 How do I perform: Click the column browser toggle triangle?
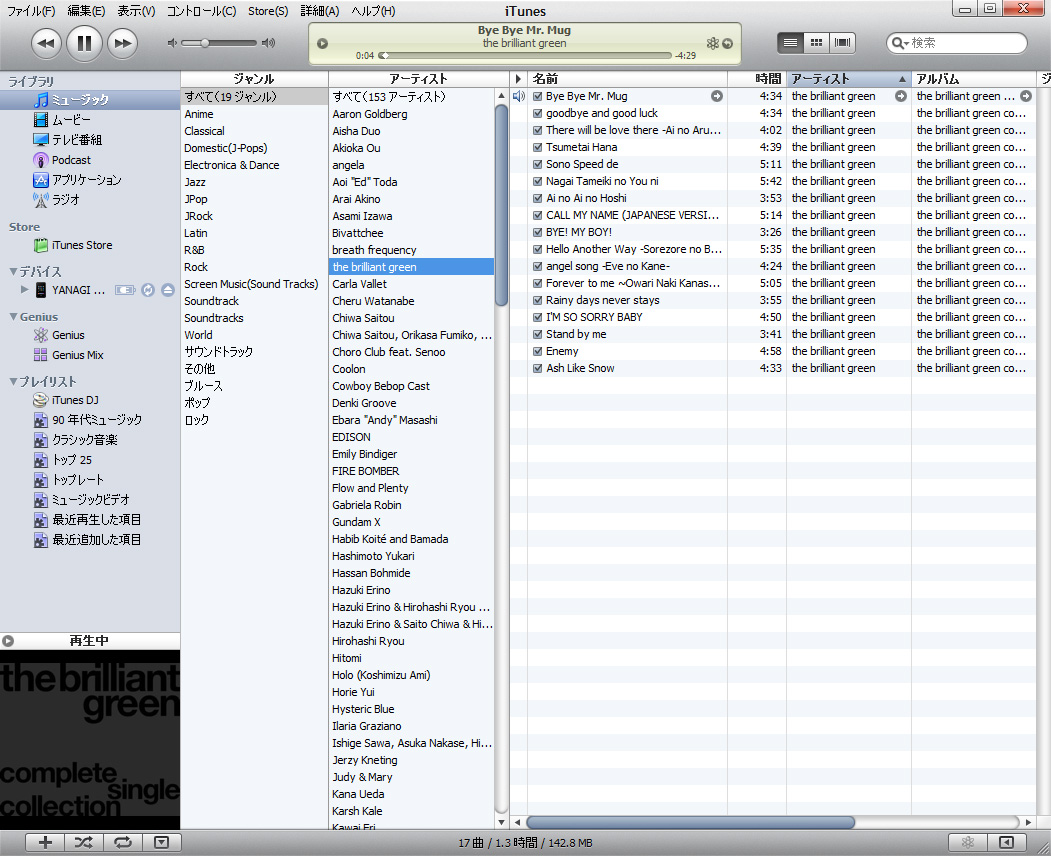518,79
